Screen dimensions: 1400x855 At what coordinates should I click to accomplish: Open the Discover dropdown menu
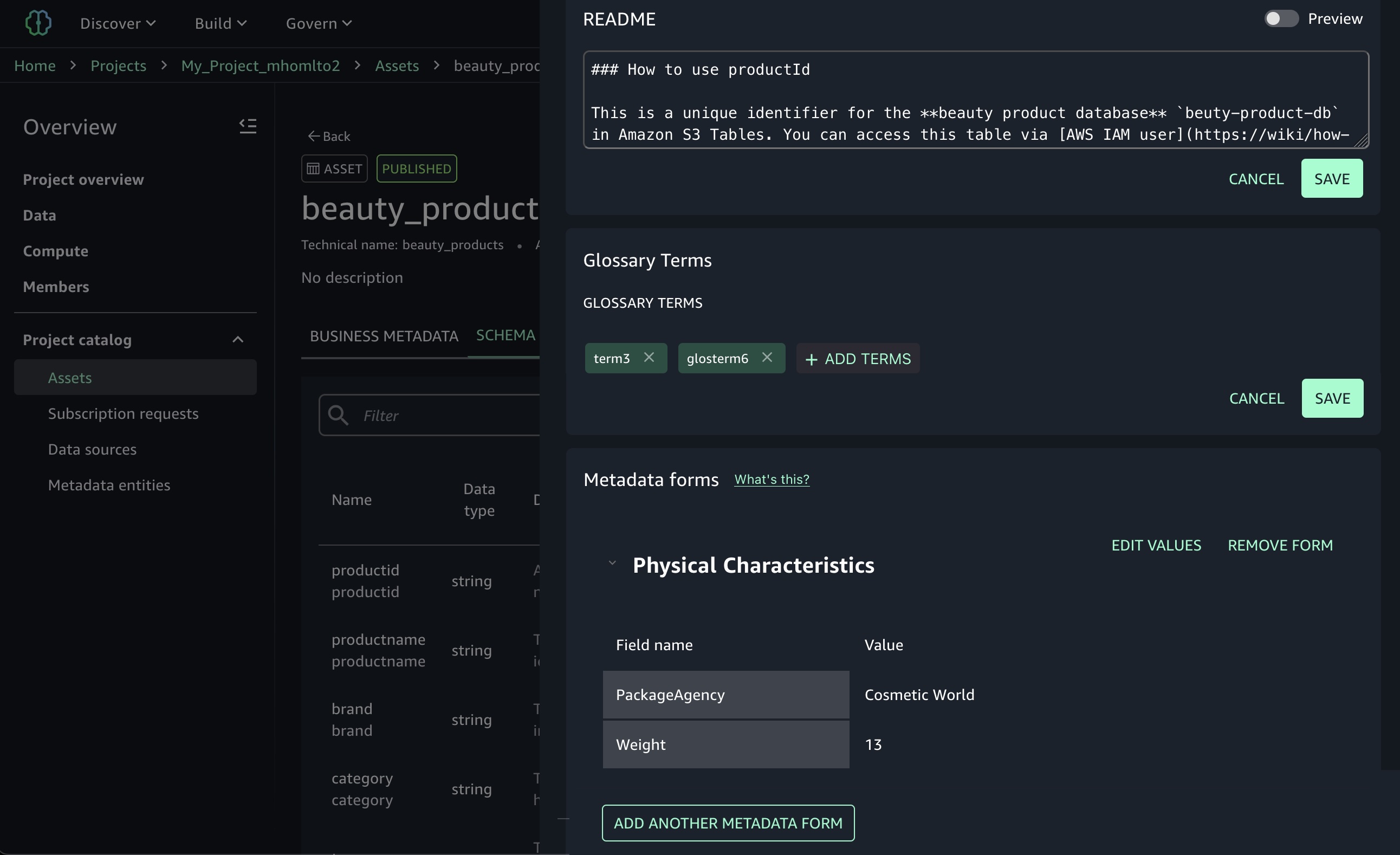[x=118, y=23]
